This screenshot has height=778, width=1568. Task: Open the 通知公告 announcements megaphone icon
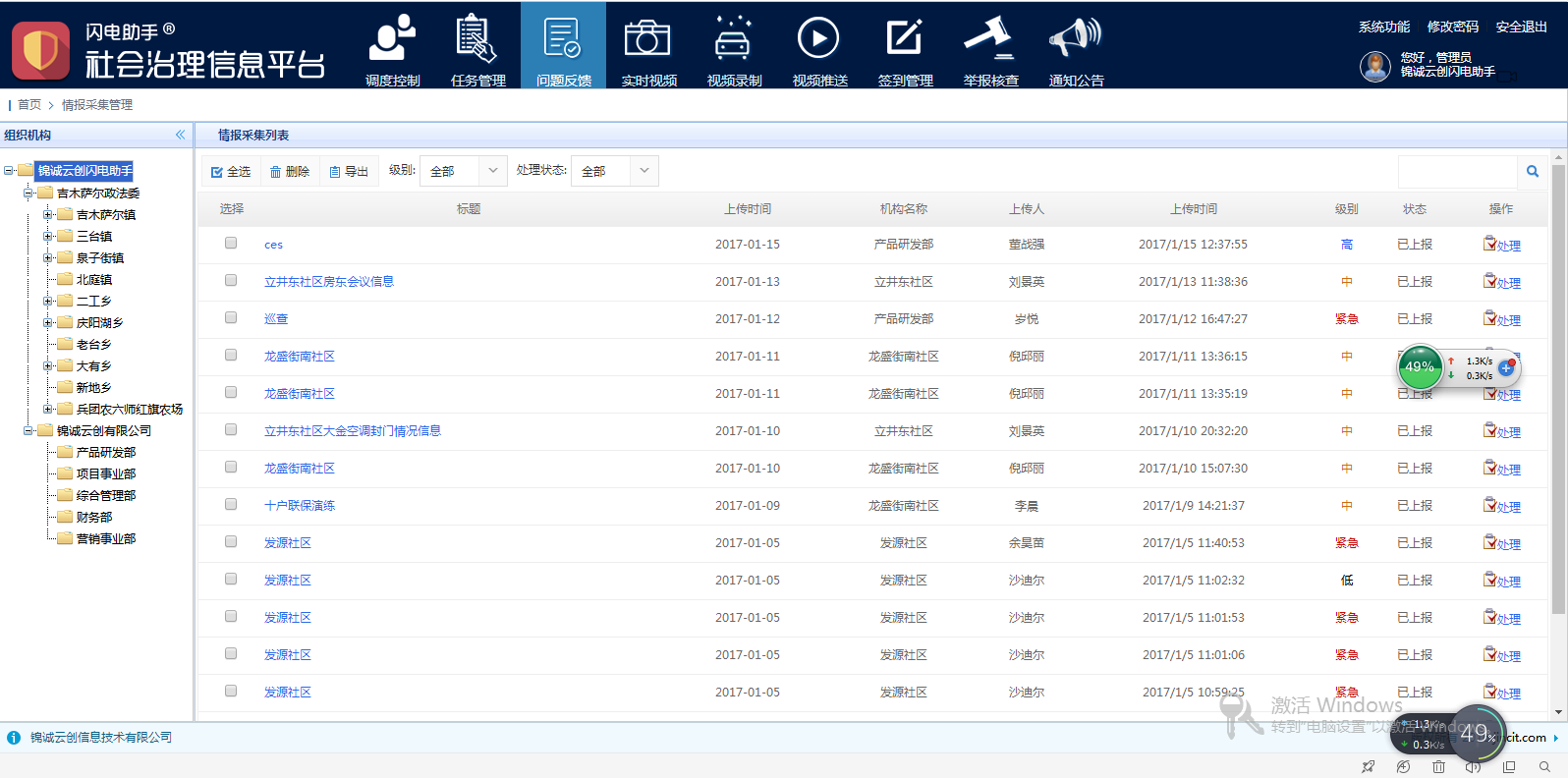point(1076,49)
